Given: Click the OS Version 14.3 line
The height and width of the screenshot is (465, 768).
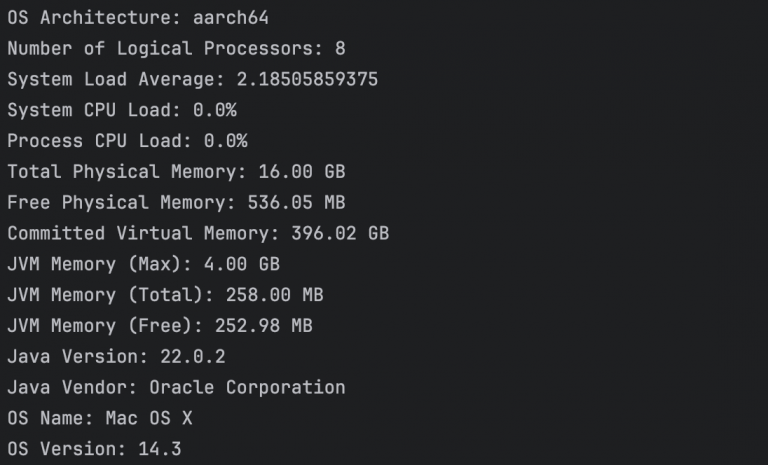Looking at the screenshot, I should tap(94, 449).
